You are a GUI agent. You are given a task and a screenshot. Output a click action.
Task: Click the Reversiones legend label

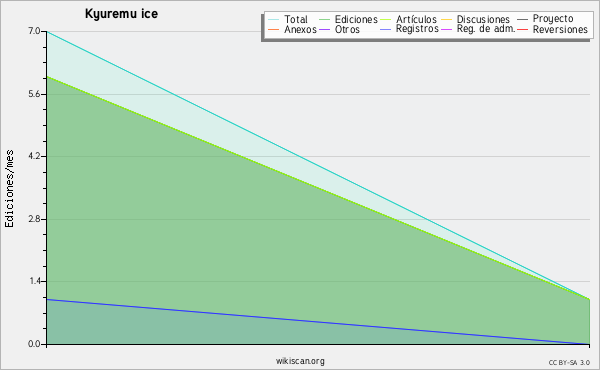560,29
